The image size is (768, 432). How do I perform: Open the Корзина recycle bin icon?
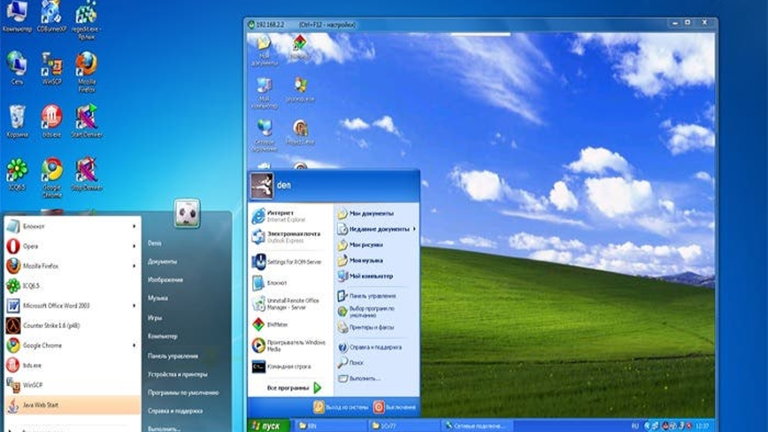17,121
